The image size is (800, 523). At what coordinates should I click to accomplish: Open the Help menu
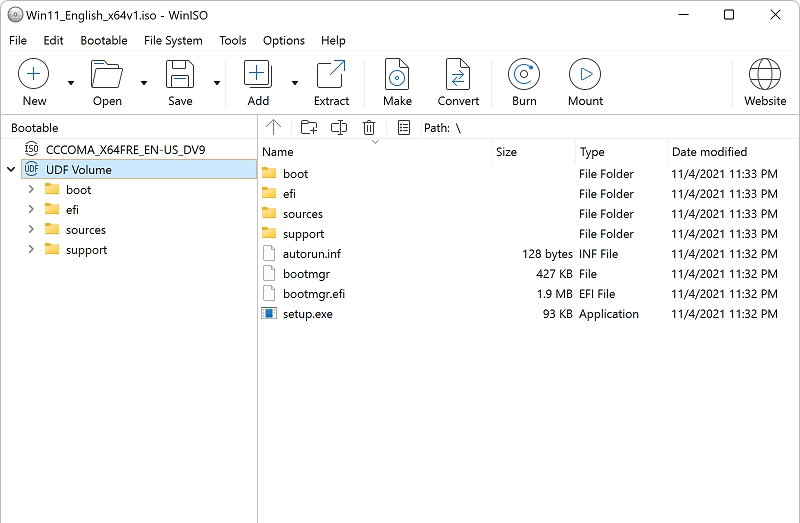333,40
